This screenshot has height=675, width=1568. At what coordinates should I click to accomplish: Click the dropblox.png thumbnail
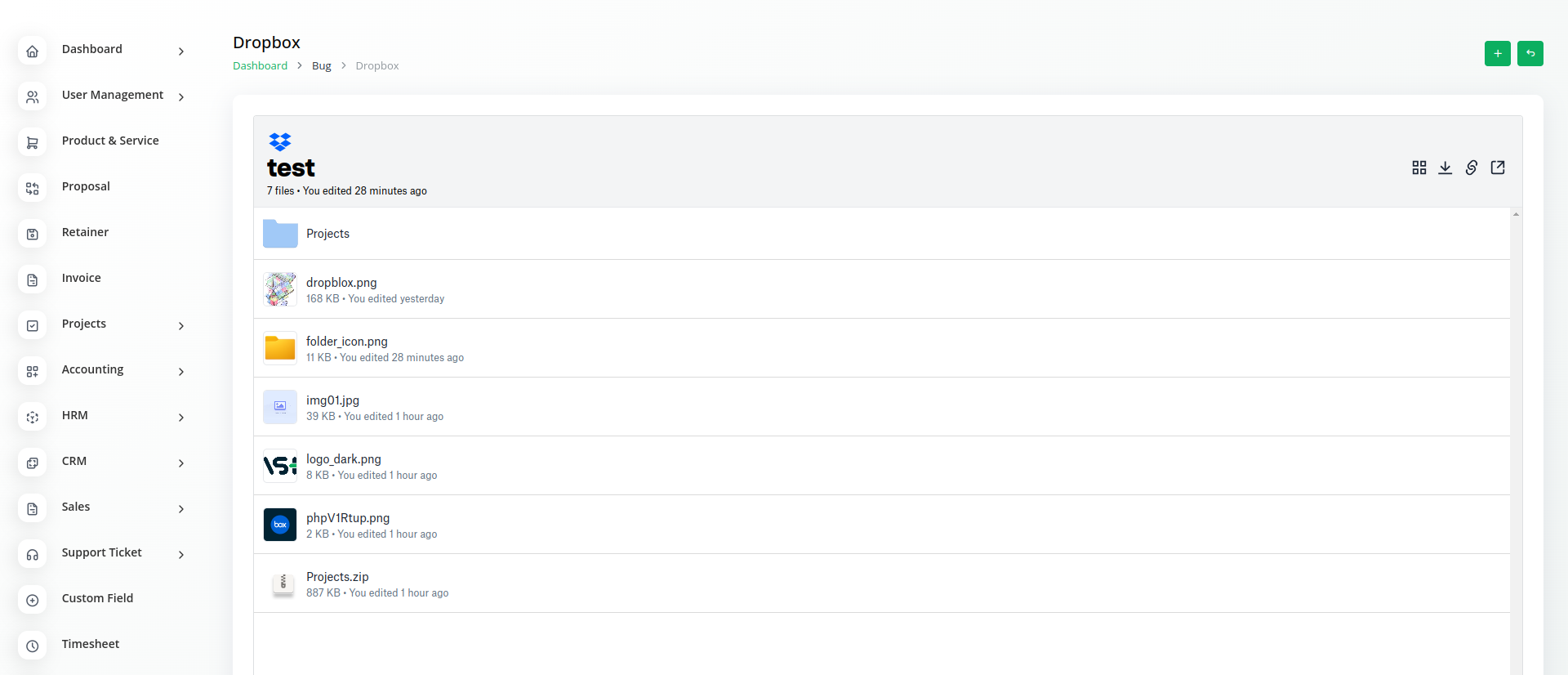click(x=280, y=289)
